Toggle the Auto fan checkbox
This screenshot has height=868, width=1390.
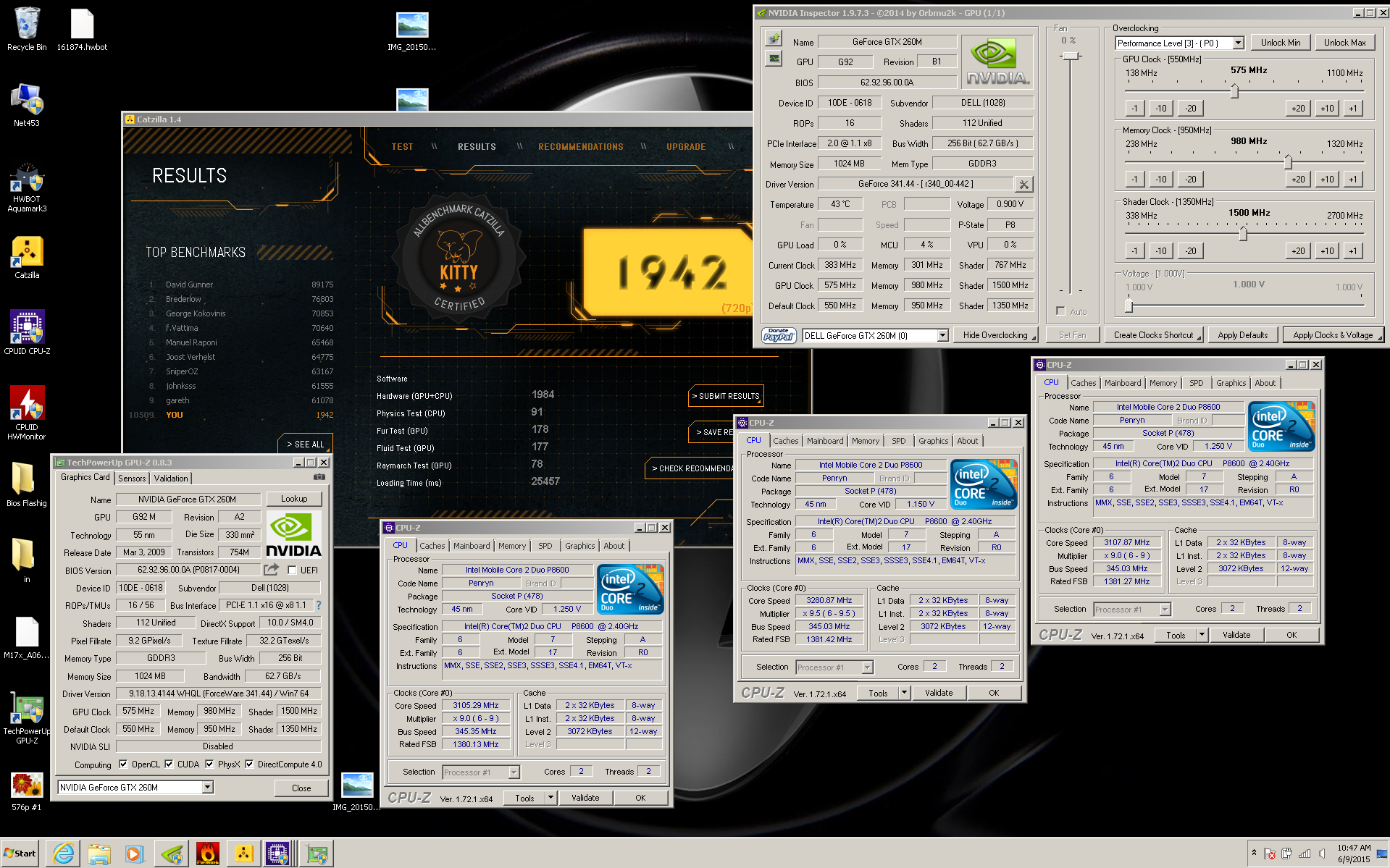(1060, 311)
